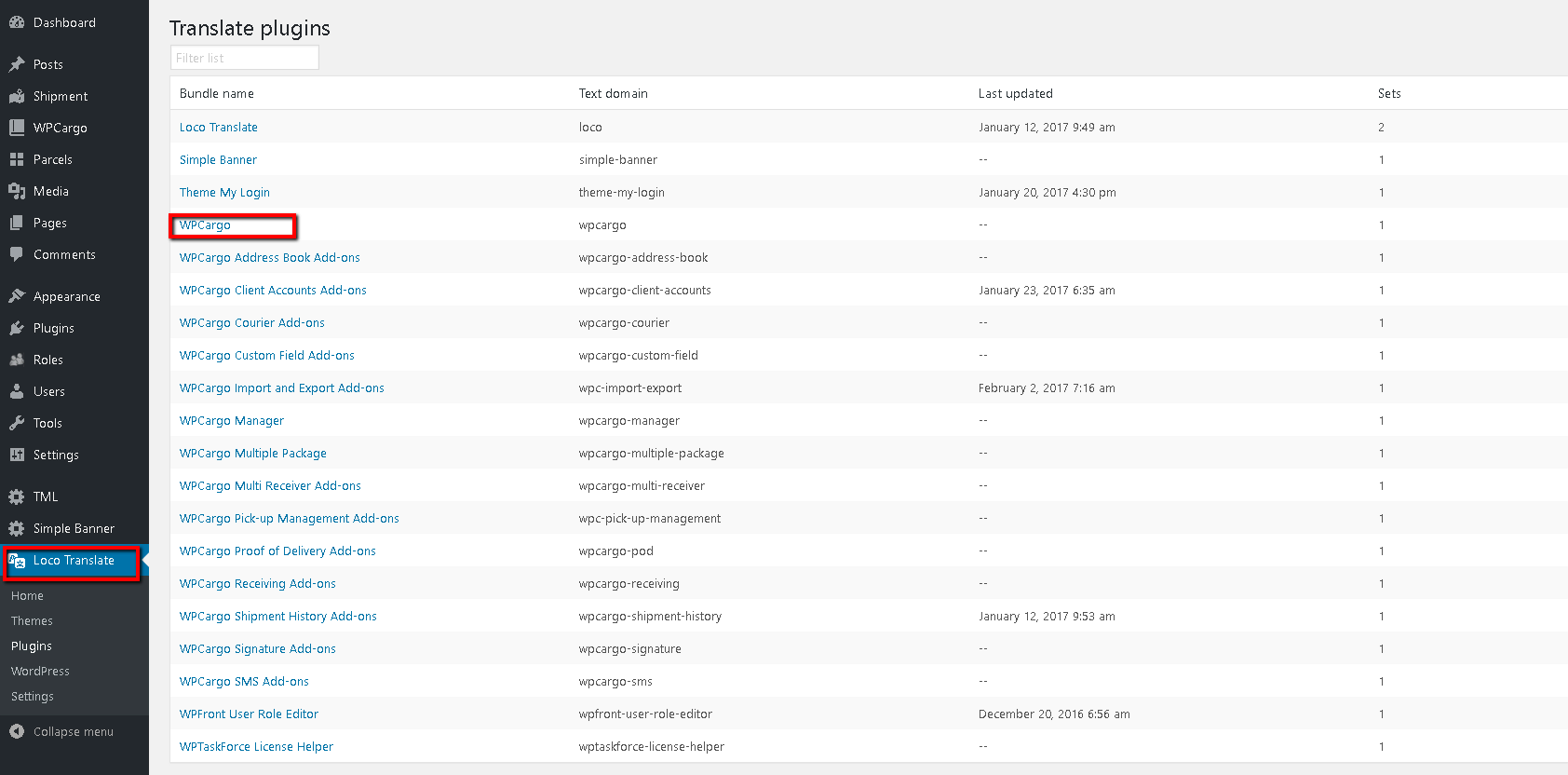1568x775 pixels.
Task: Open Themes submenu under Loco Translate
Action: (32, 621)
